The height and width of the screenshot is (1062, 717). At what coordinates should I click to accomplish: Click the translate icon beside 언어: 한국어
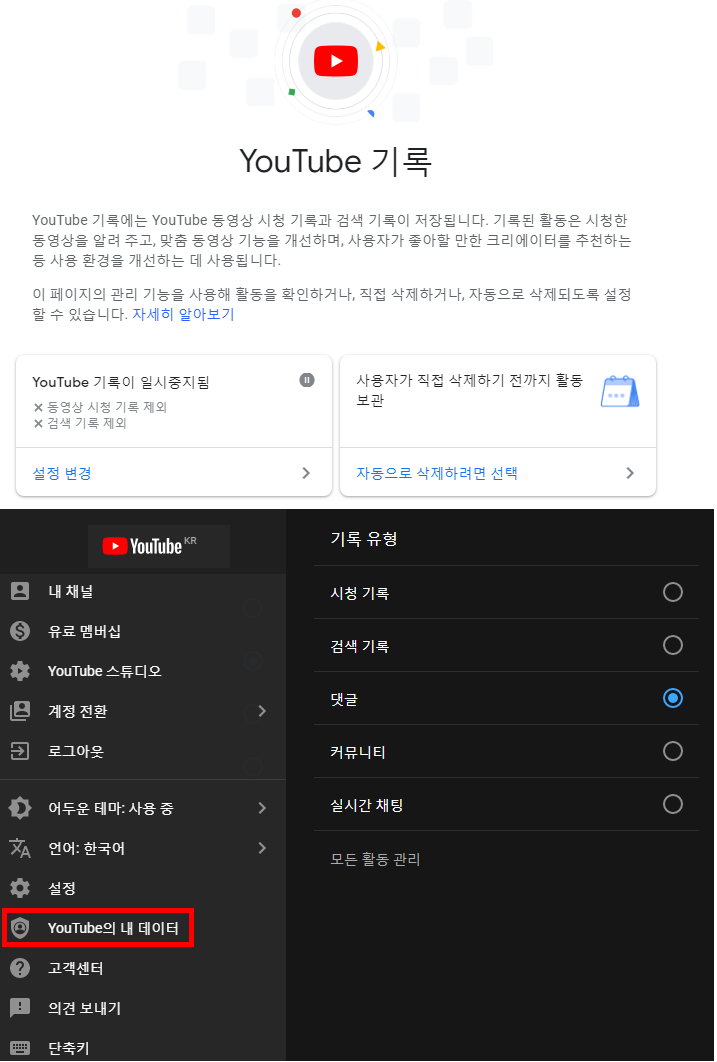20,848
